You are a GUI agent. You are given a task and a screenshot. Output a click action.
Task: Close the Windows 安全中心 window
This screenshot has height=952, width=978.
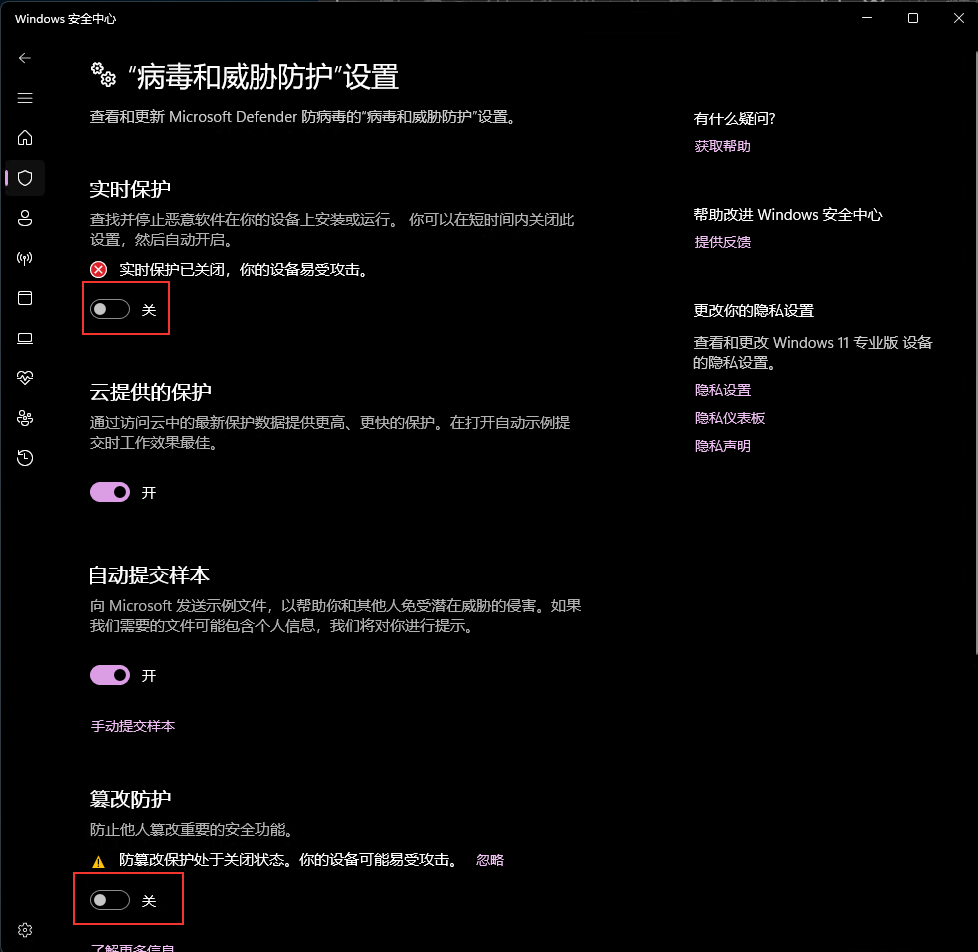pos(959,18)
